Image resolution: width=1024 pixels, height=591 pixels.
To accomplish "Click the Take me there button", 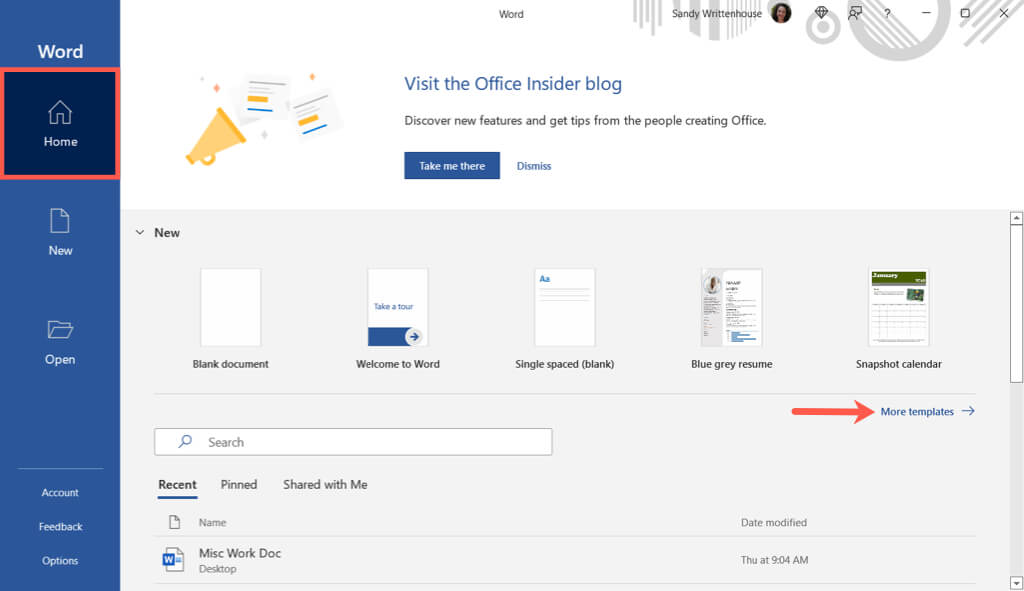I will [452, 166].
